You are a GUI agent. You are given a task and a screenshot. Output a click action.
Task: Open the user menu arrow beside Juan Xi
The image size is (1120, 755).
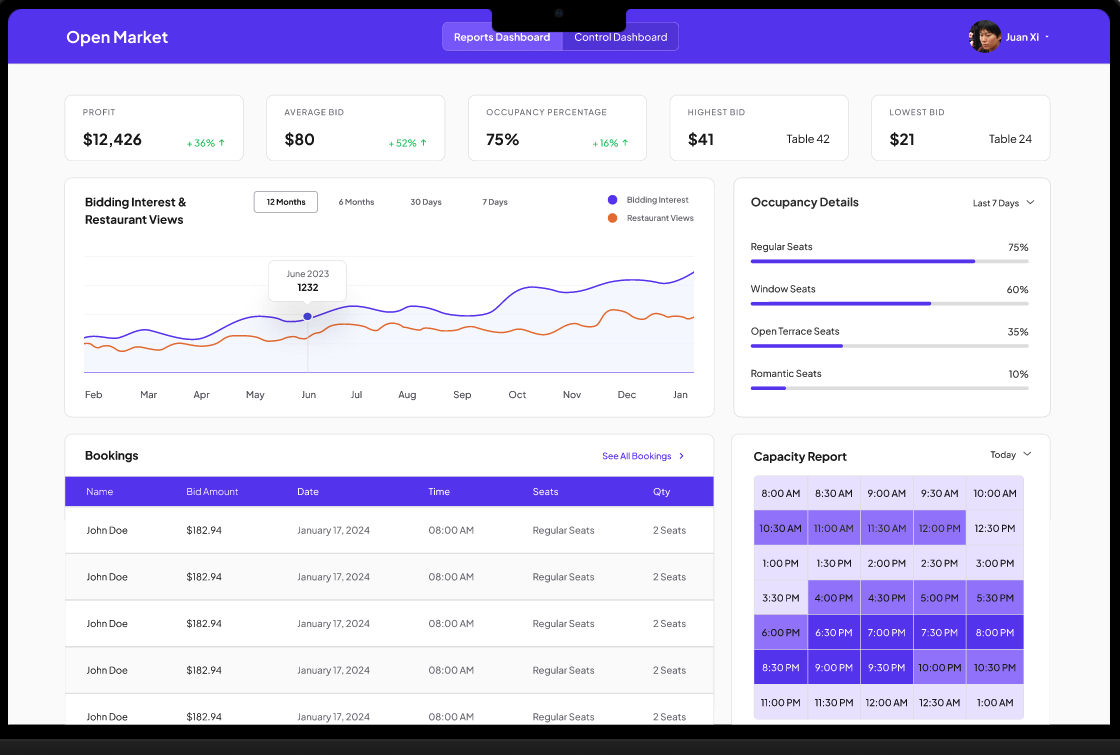[1047, 38]
